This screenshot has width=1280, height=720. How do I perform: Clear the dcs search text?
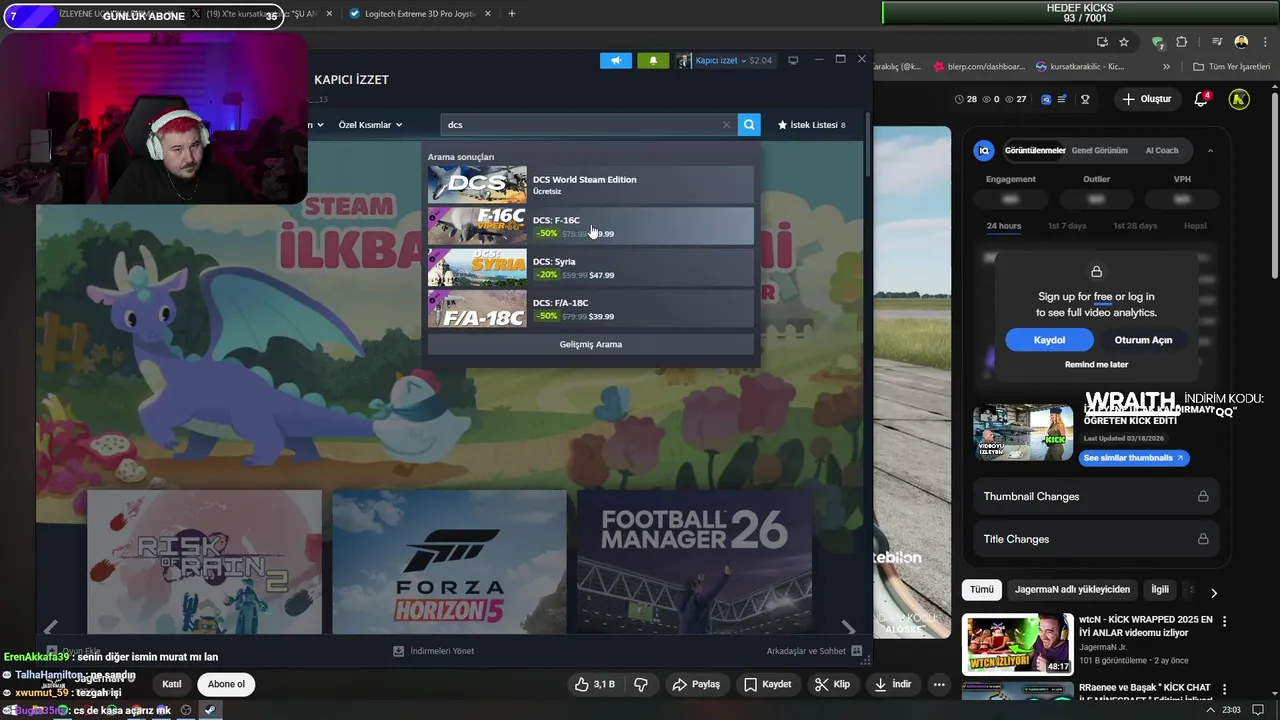click(x=726, y=125)
